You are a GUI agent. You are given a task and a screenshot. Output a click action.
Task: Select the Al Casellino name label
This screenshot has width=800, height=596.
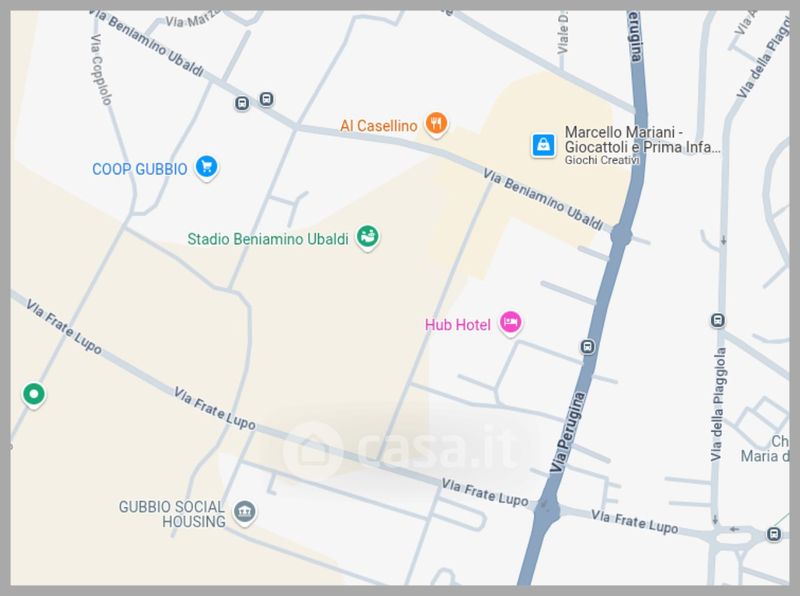(379, 126)
